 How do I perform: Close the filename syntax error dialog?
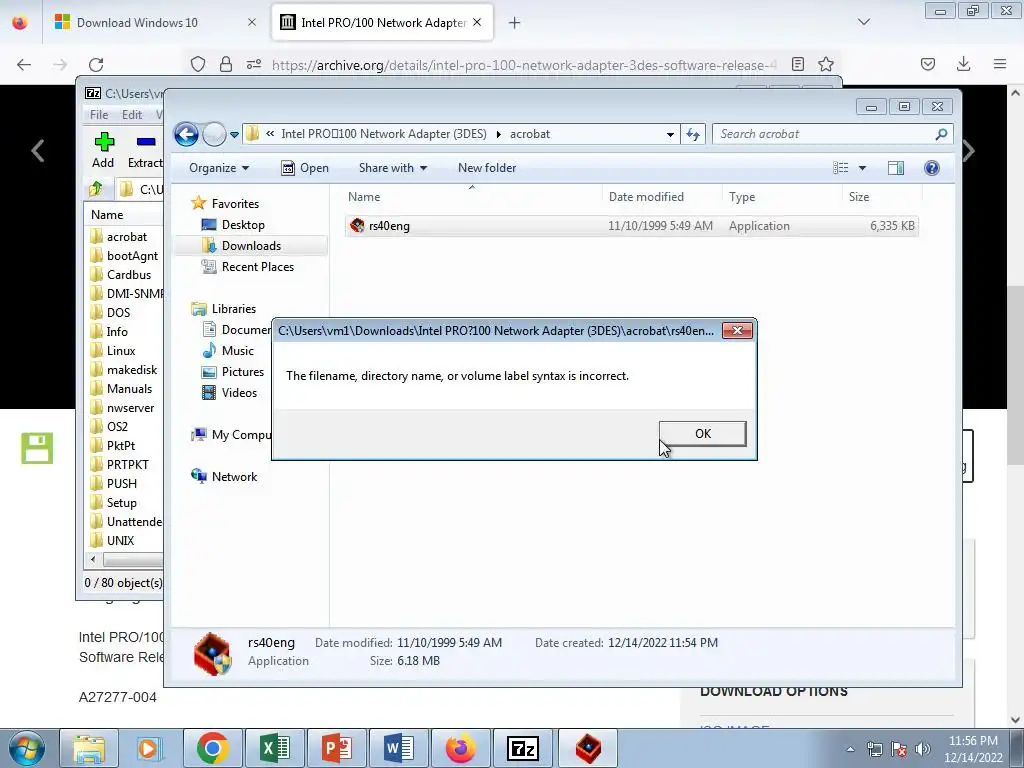tap(737, 330)
